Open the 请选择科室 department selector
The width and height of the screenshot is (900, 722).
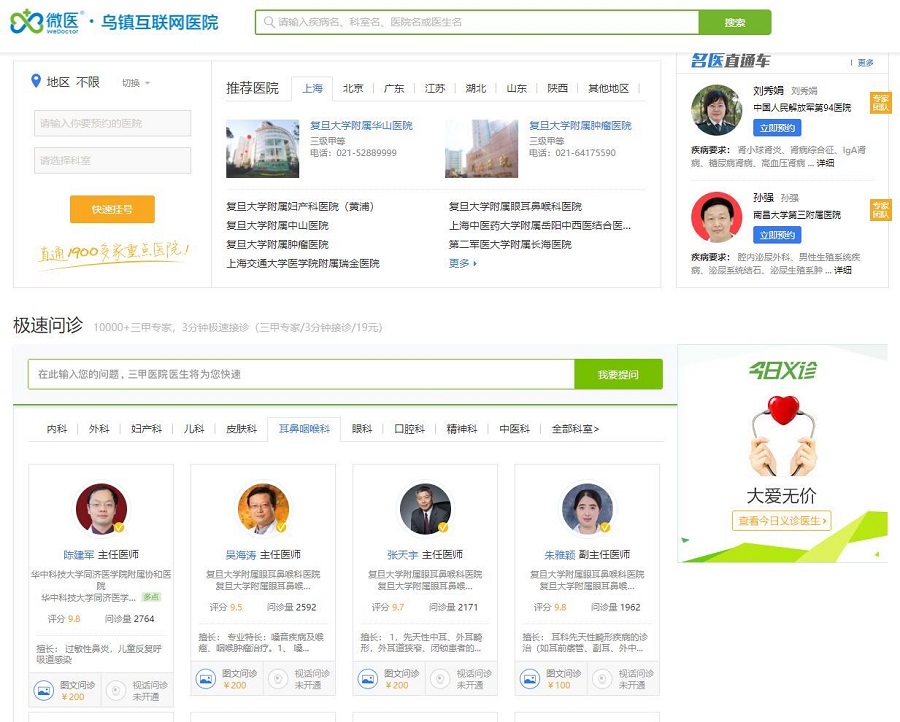tap(112, 161)
